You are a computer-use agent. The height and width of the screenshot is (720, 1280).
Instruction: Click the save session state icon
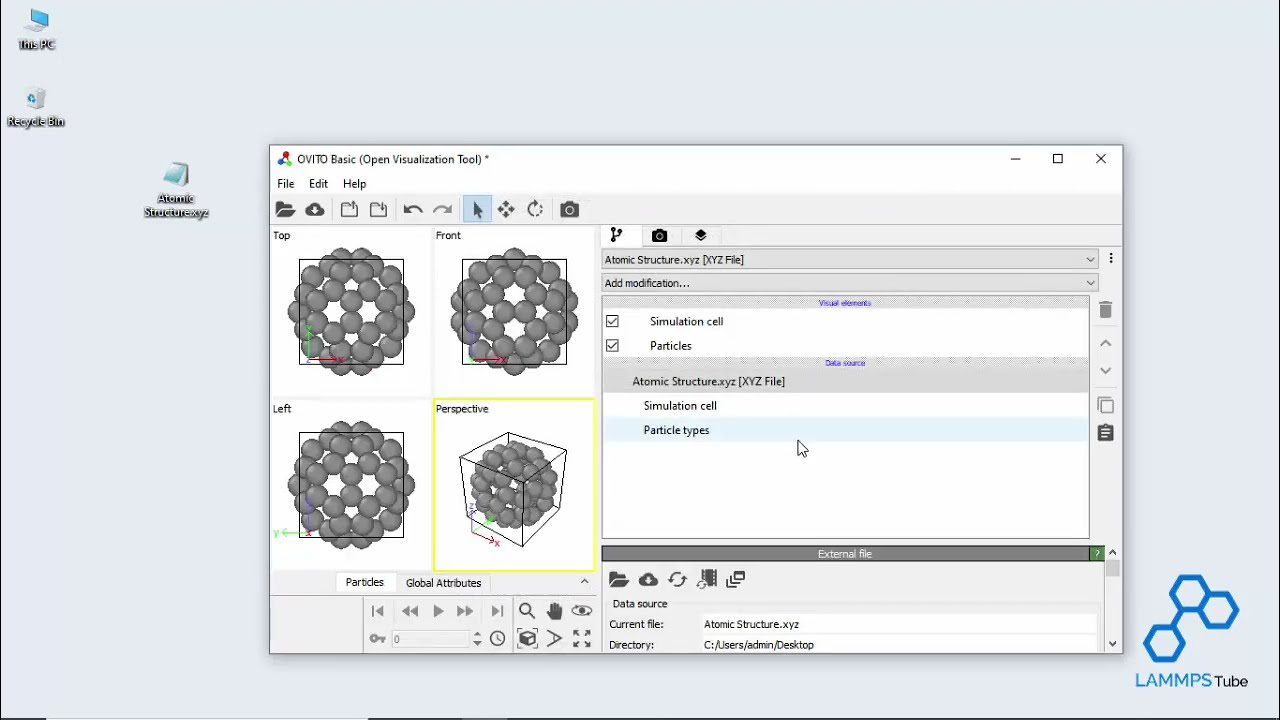coord(378,210)
